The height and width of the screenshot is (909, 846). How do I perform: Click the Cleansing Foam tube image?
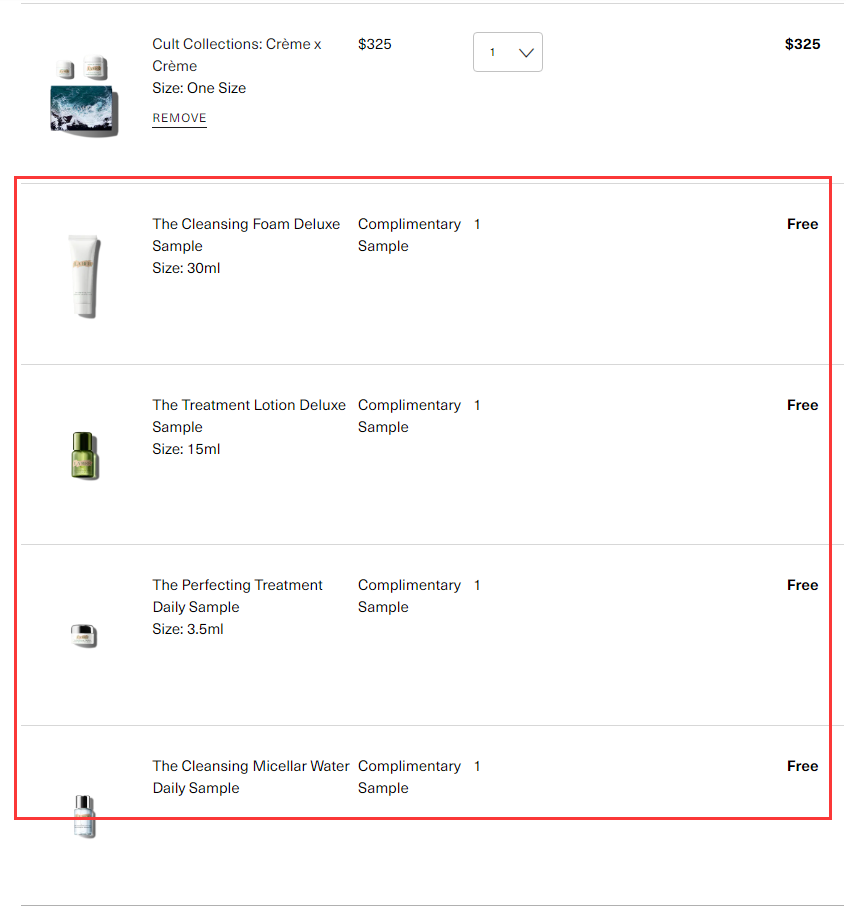84,275
